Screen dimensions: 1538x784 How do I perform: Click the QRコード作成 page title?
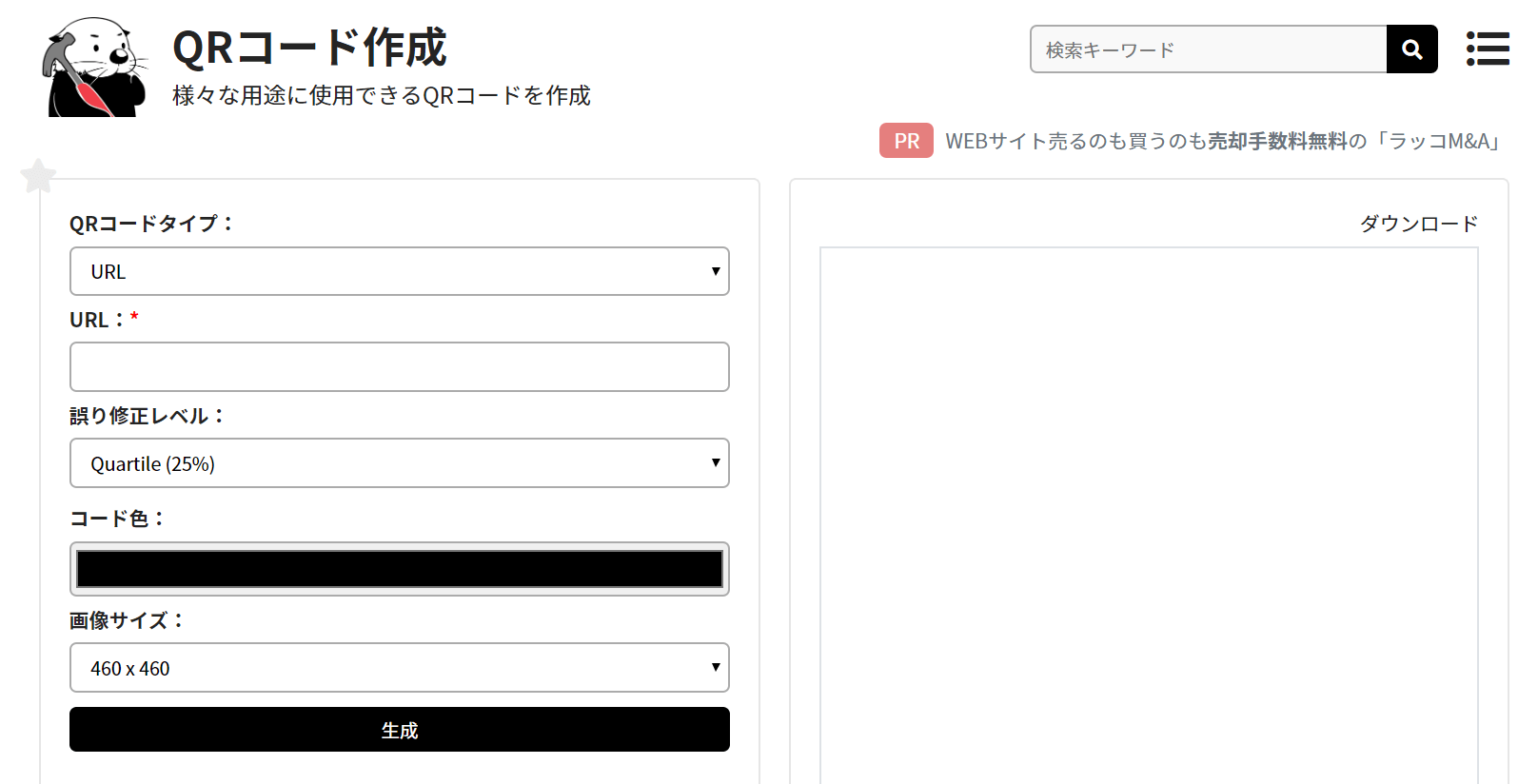pos(309,48)
